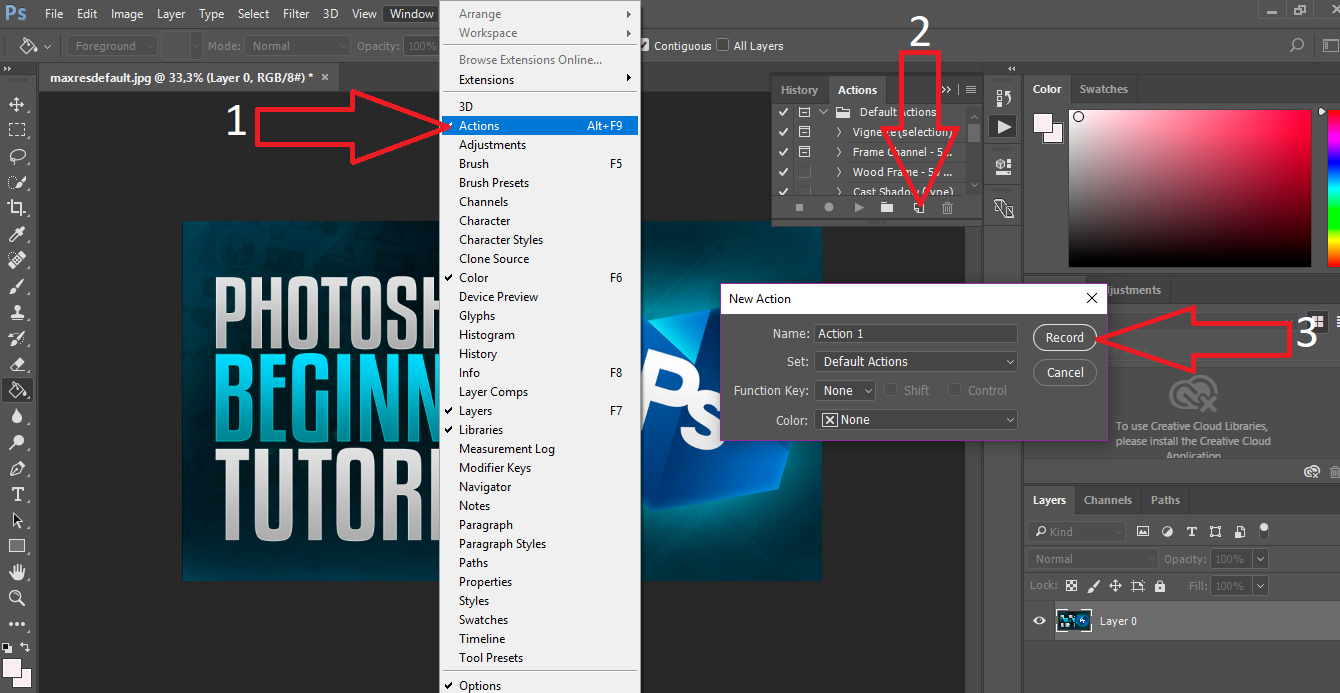Image resolution: width=1340 pixels, height=693 pixels.
Task: Create a new action set with folder icon
Action: [887, 207]
